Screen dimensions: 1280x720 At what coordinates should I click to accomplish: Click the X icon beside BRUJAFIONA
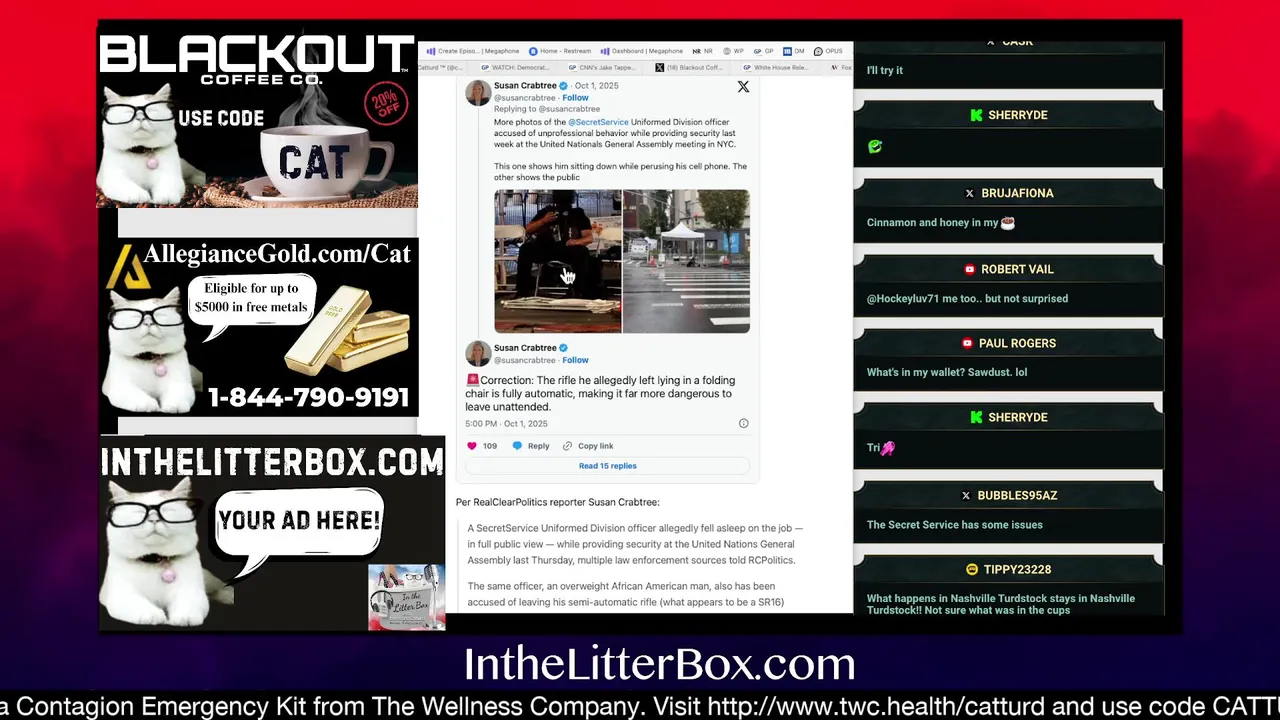(x=969, y=193)
